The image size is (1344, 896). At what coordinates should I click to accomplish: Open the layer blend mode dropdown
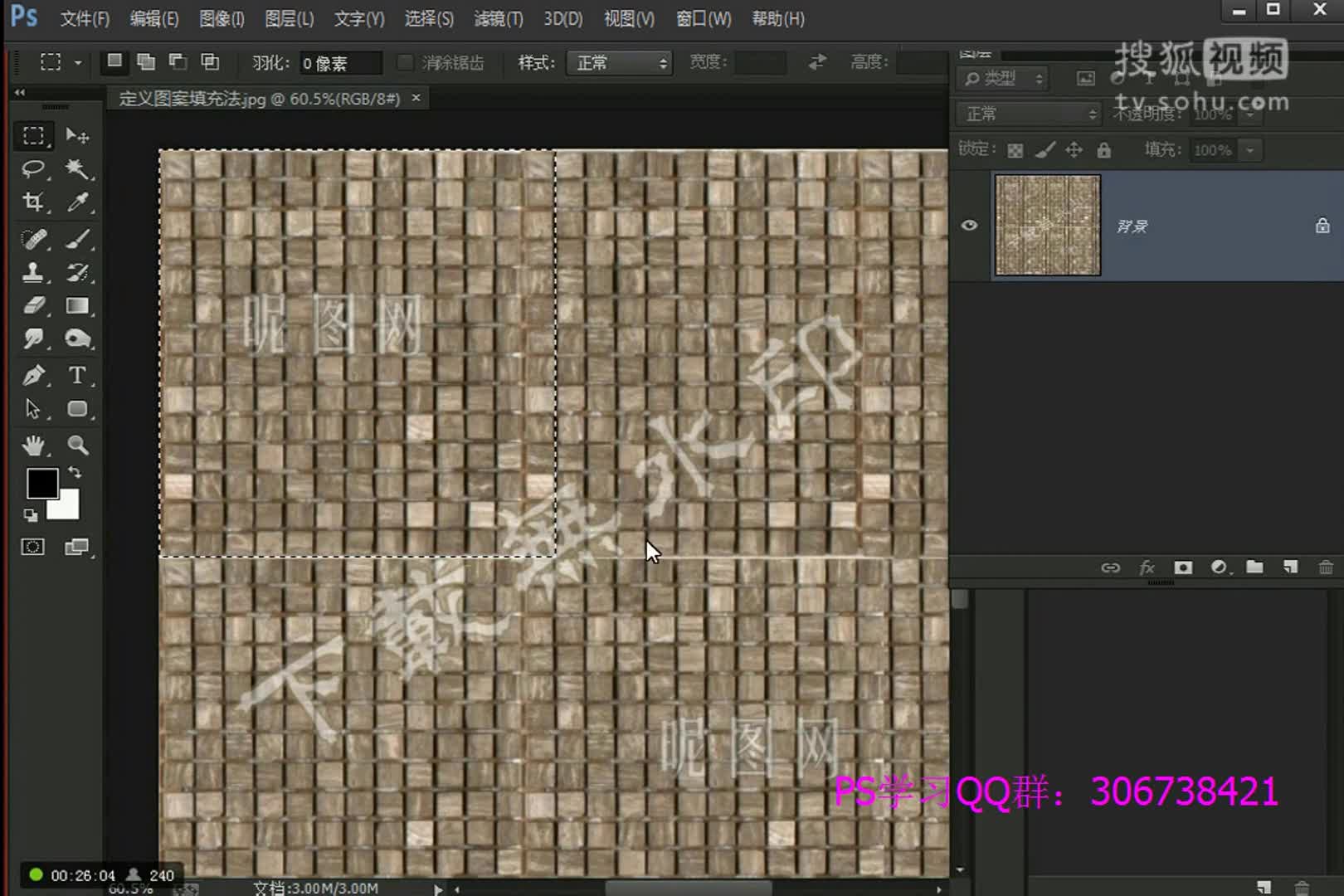[1028, 114]
